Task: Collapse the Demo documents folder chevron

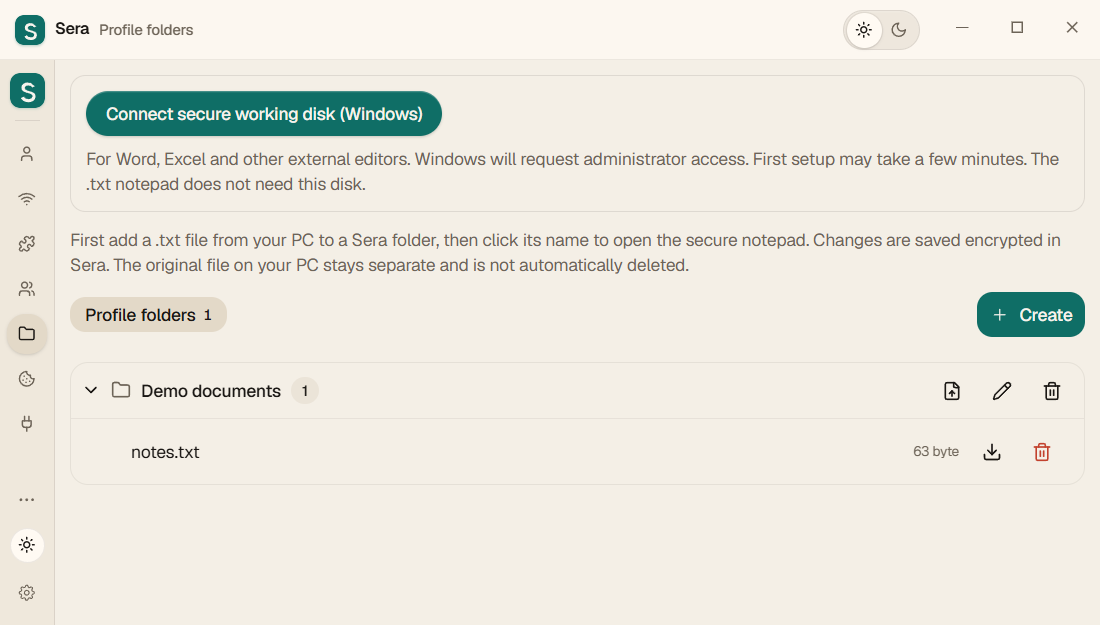Action: tap(91, 390)
